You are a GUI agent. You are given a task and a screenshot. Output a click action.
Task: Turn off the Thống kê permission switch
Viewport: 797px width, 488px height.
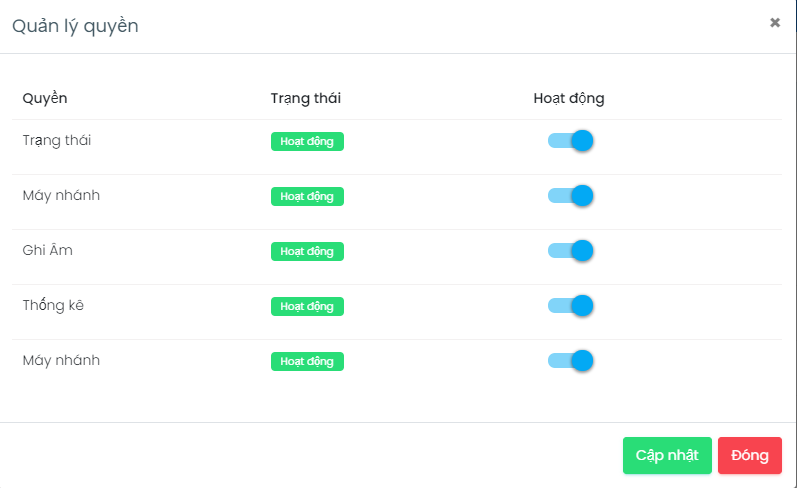pos(571,306)
